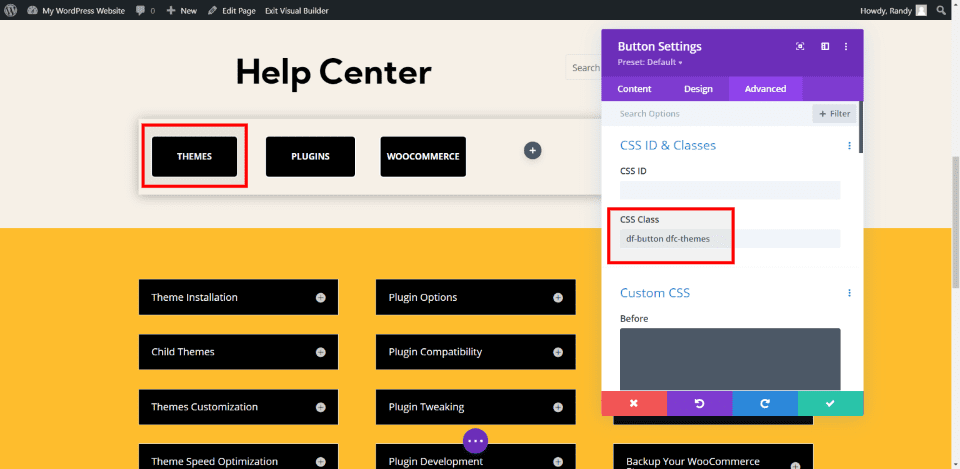Viewport: 960px width, 469px height.
Task: Click the snap-to-sidebar icon in Button Settings header
Action: tap(825, 46)
